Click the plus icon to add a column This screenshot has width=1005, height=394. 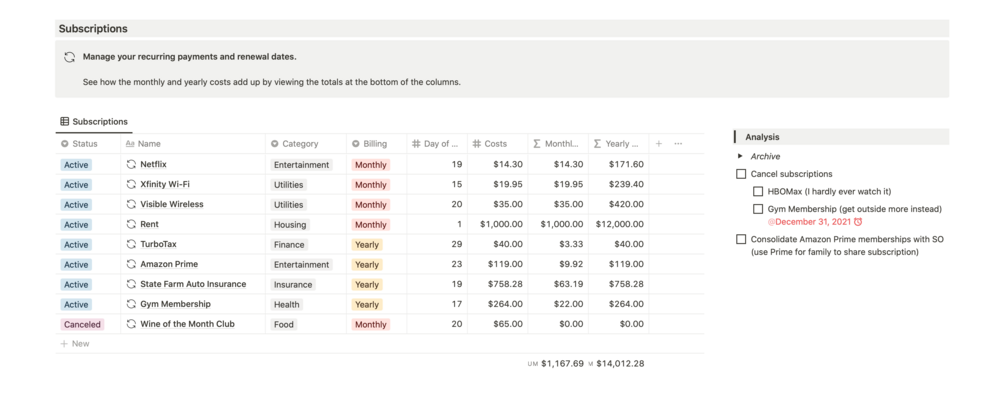(658, 144)
